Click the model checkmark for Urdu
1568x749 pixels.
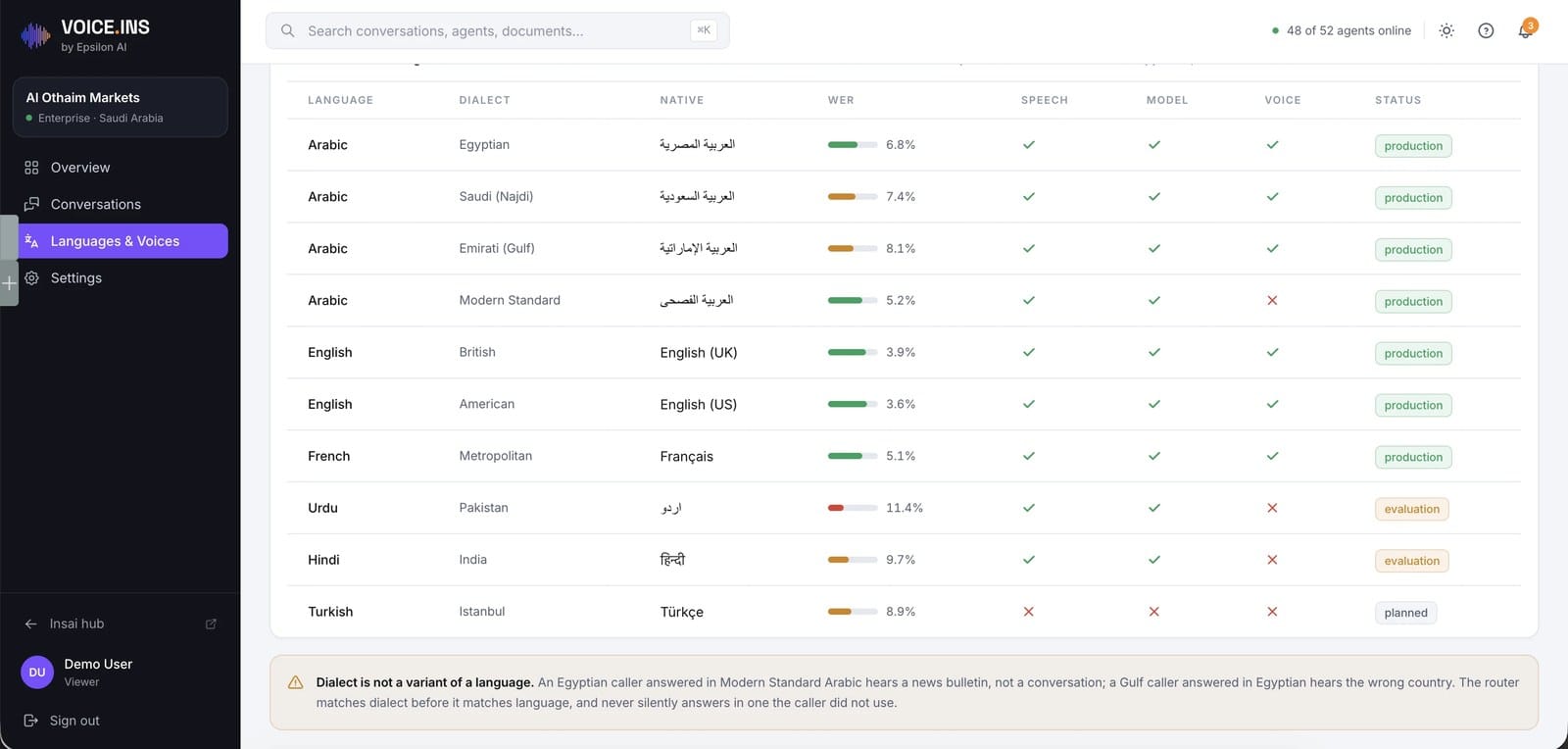click(x=1154, y=508)
